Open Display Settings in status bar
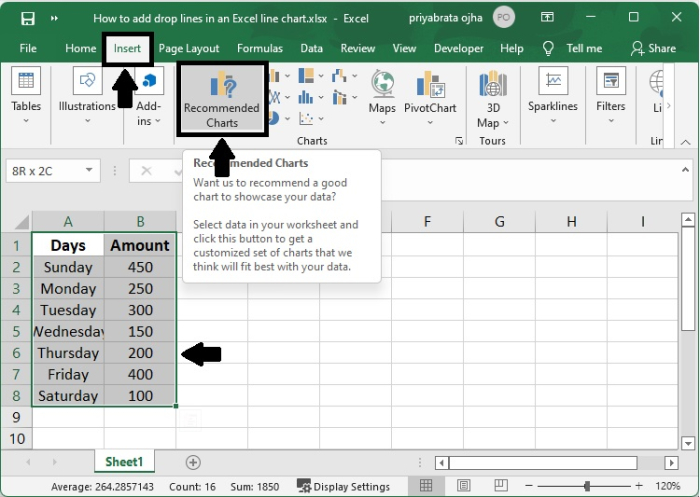700x497 pixels. click(x=343, y=486)
